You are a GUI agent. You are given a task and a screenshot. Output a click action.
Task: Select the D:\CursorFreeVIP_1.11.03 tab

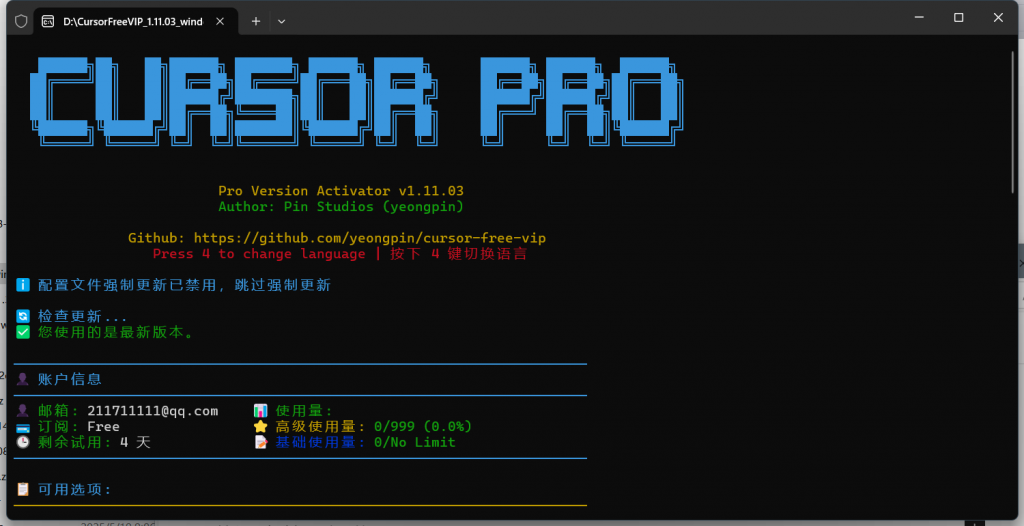[133, 21]
